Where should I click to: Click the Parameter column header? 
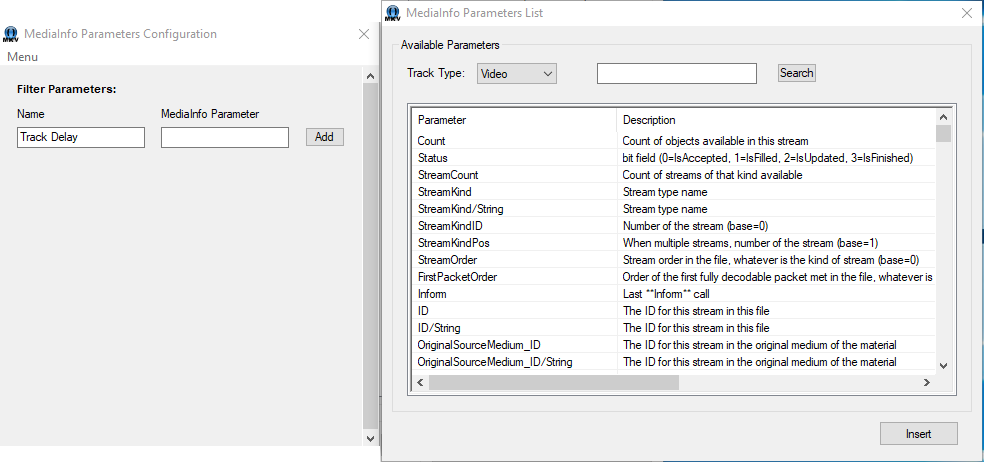tap(514, 120)
